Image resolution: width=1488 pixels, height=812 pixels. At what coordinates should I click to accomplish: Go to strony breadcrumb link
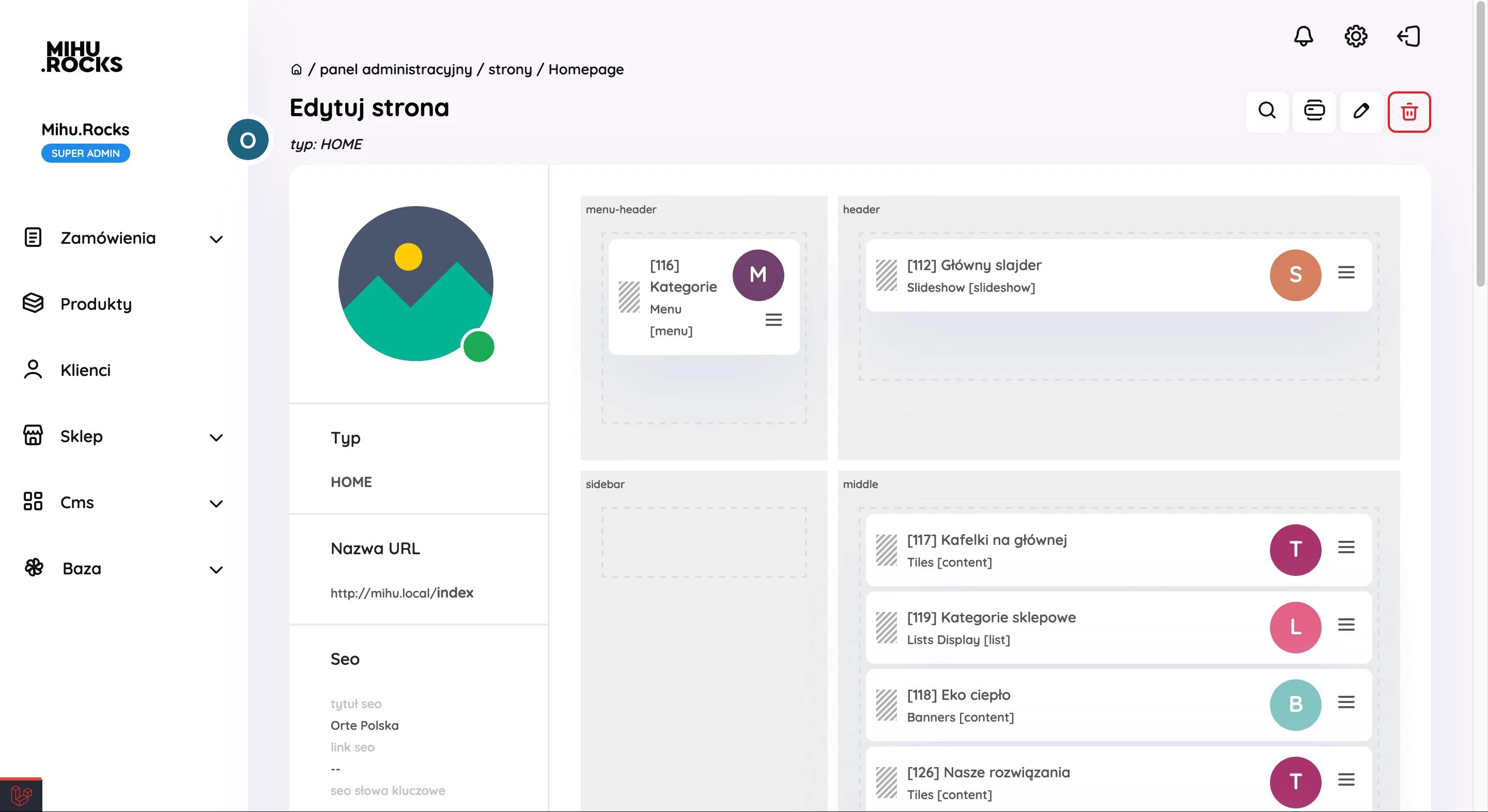coord(510,70)
